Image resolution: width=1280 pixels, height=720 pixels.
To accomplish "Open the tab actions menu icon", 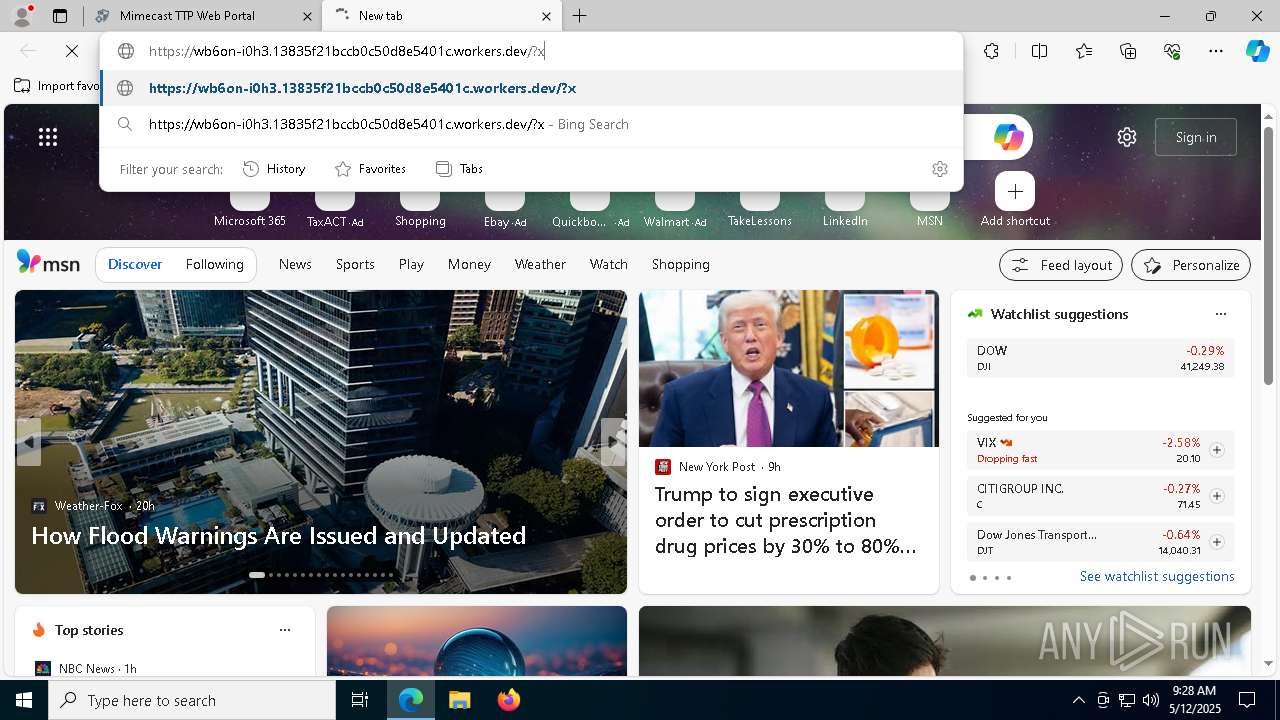I will pos(60,16).
